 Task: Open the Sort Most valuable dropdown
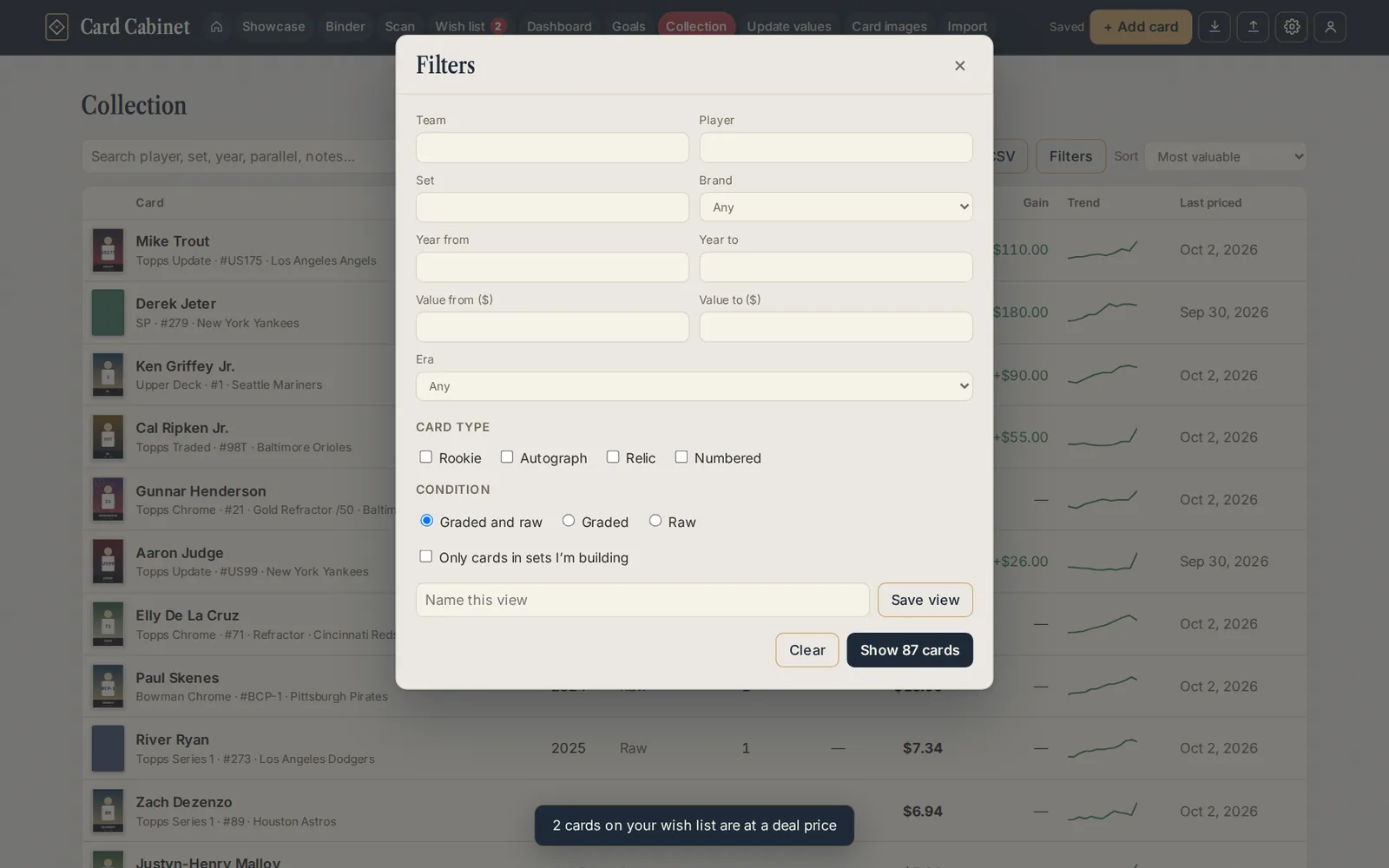click(x=1226, y=157)
